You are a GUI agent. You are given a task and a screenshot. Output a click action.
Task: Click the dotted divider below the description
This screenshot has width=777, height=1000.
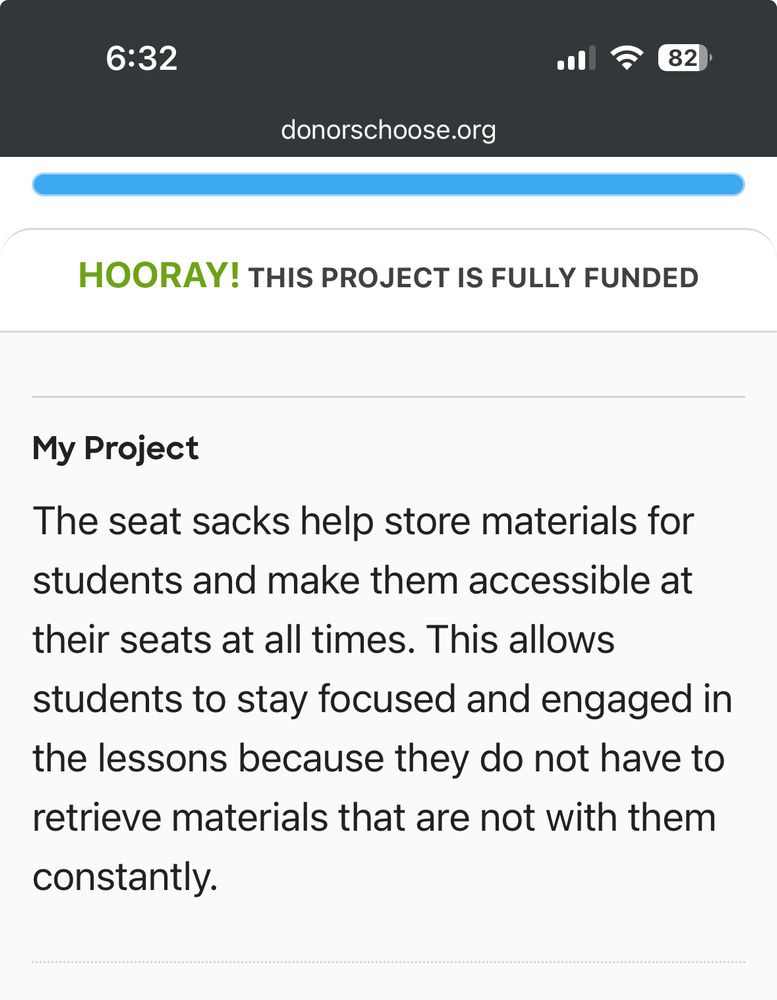click(388, 962)
